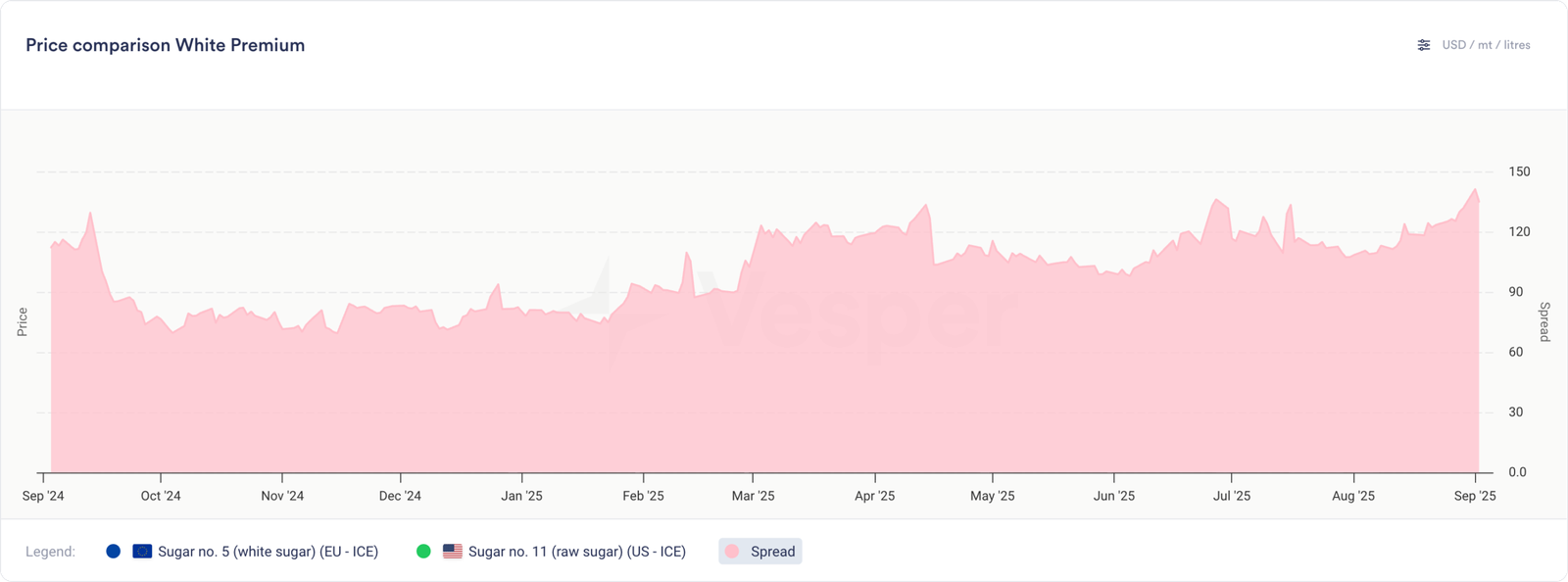Click the 150 tick on spread axis

click(1519, 171)
